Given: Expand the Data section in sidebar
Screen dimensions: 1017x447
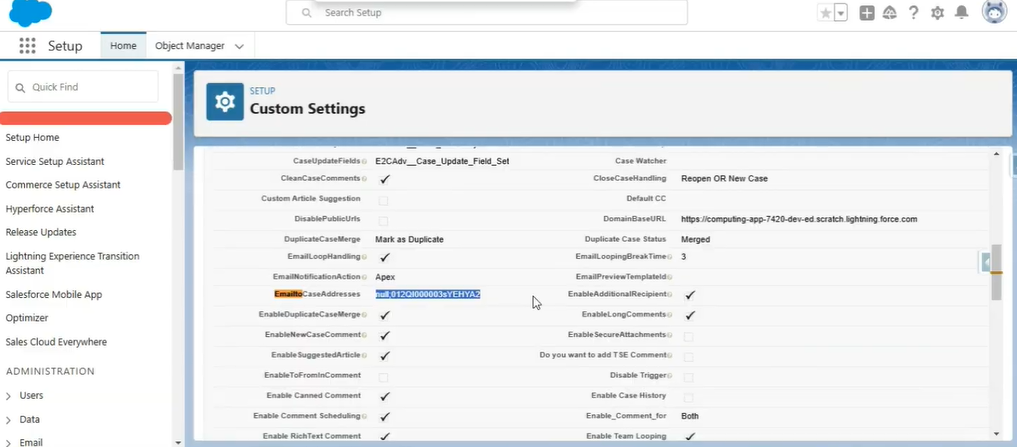Looking at the screenshot, I should (x=8, y=420).
